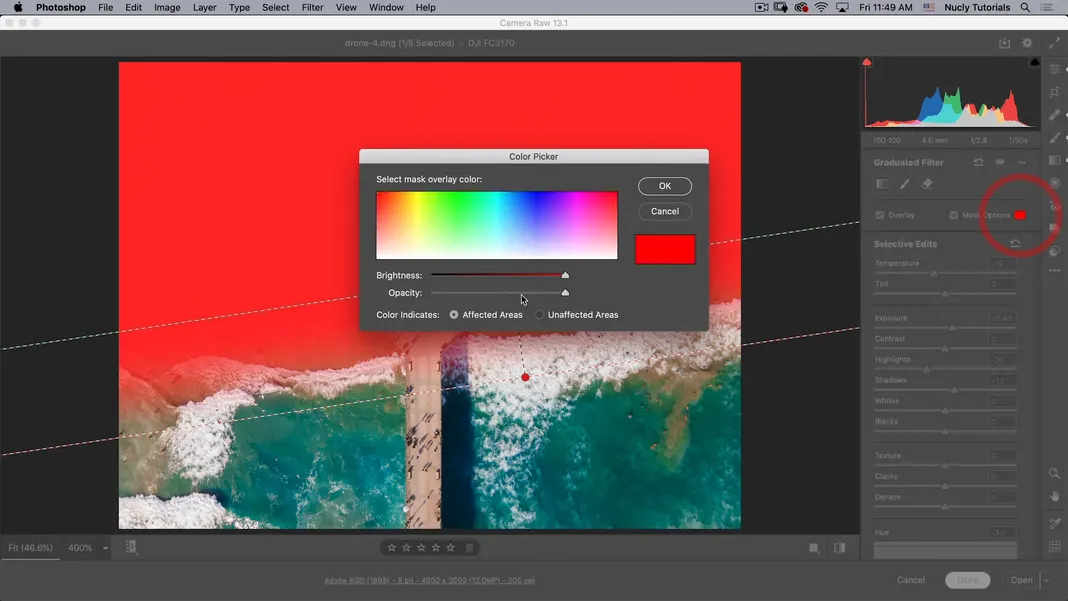Click the red preview swatch in Color Picker
This screenshot has height=601, width=1068.
[x=665, y=249]
